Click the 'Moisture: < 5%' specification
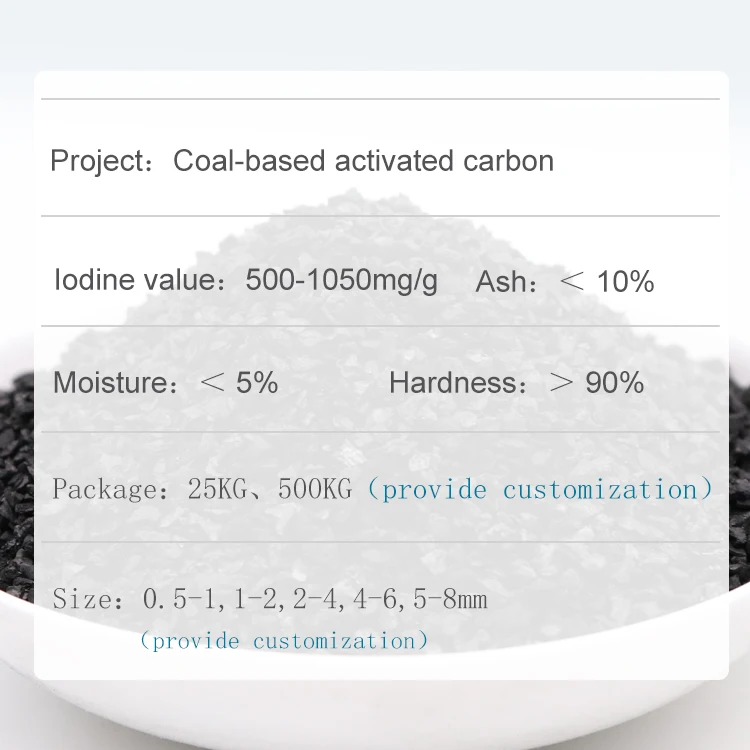 165,382
